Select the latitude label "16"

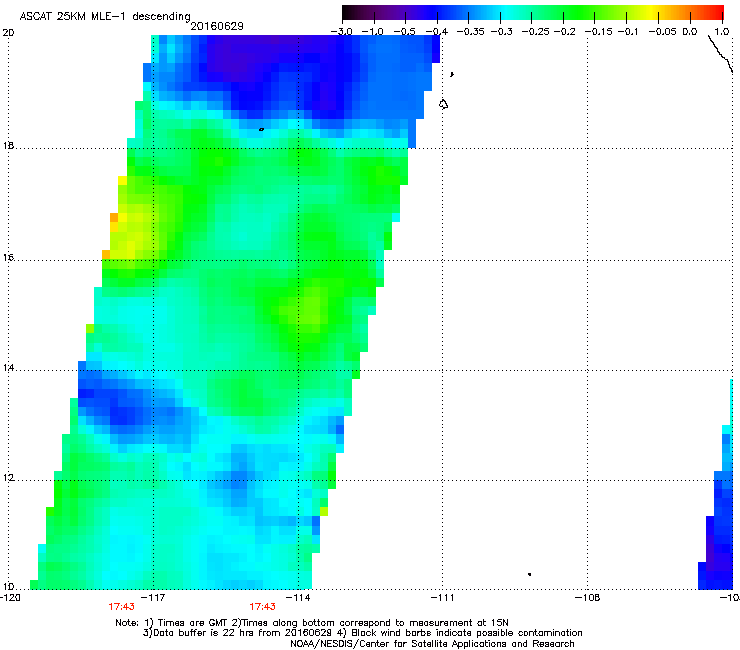pyautogui.click(x=8, y=258)
